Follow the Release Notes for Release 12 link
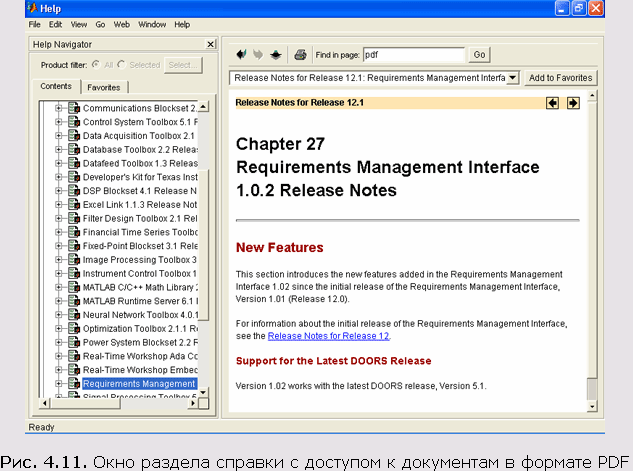 click(x=328, y=336)
